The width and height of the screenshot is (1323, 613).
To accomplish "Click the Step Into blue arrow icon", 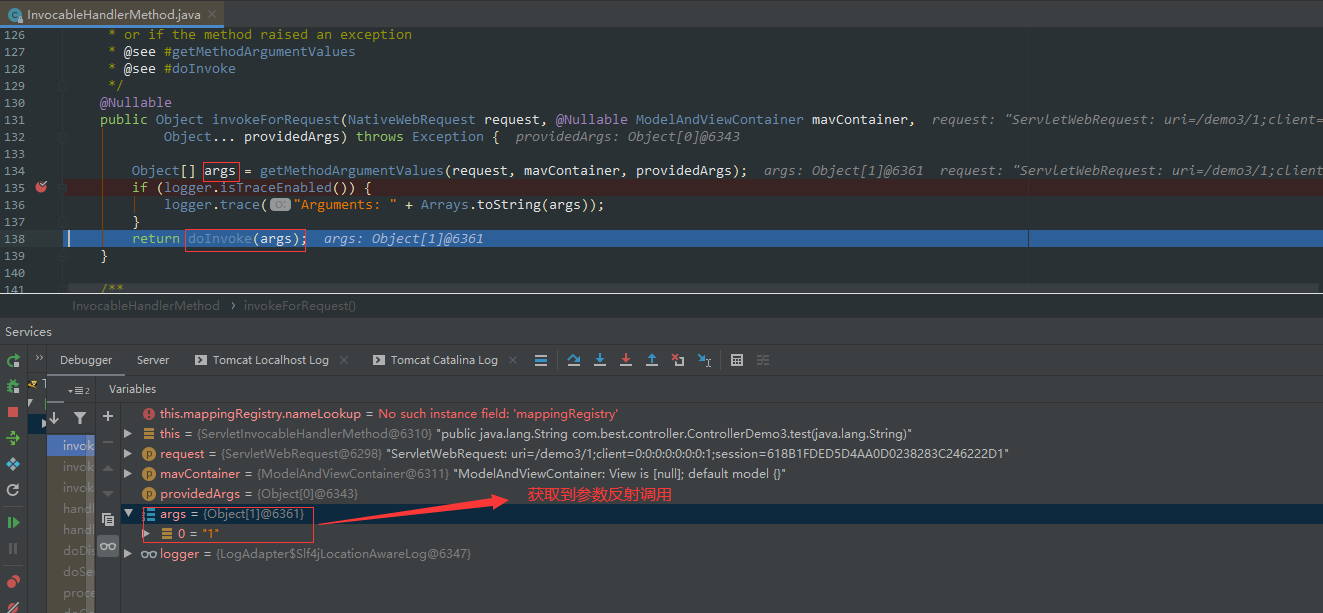I will point(600,360).
